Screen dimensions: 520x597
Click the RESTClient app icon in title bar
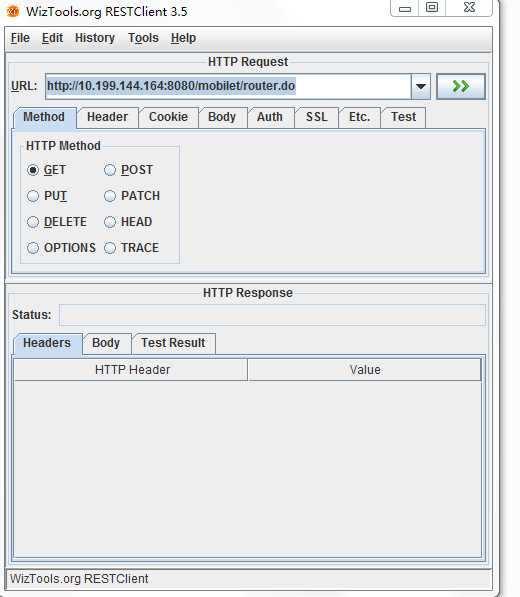[x=13, y=11]
